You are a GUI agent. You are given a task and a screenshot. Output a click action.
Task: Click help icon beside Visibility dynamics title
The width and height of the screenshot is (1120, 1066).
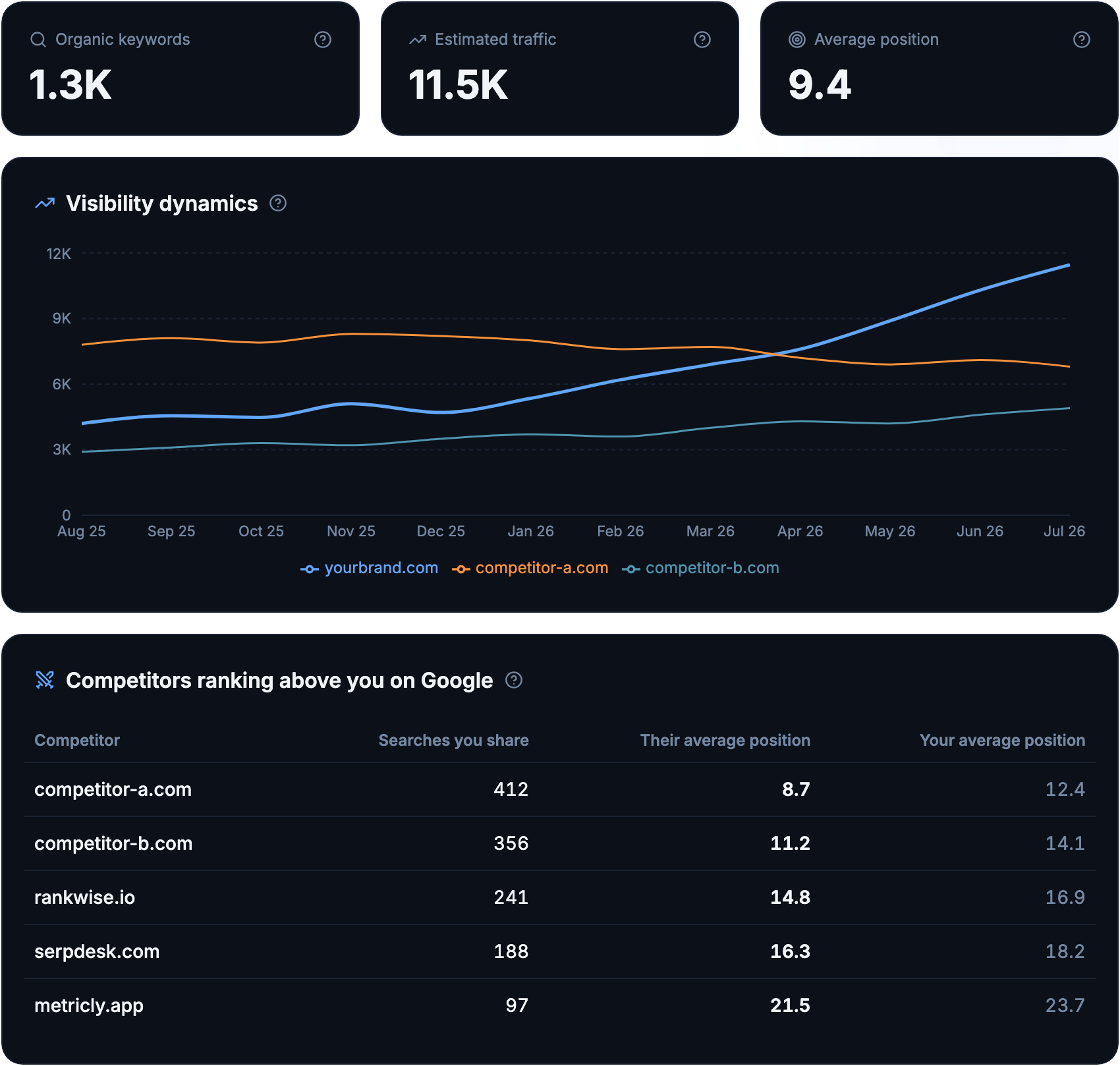(x=278, y=203)
